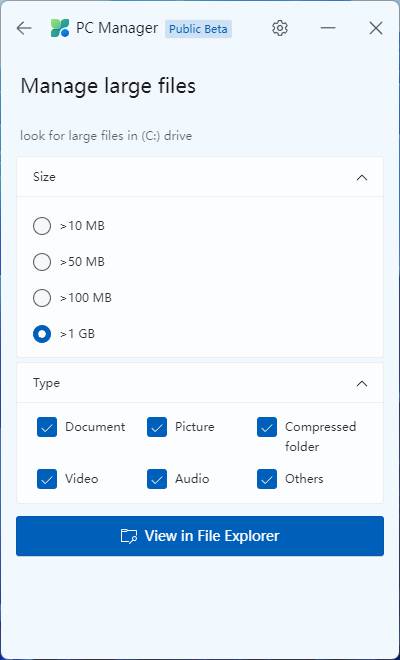Click the Size section header
The height and width of the screenshot is (660, 400).
click(200, 177)
